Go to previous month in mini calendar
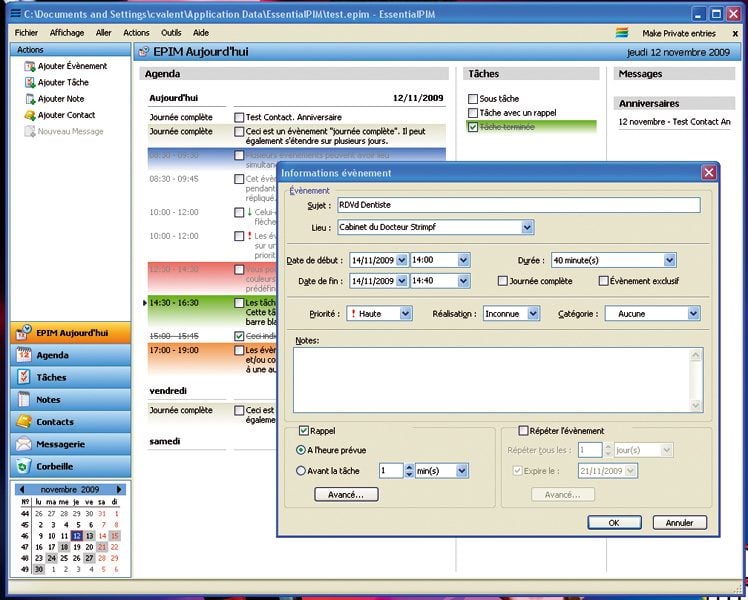This screenshot has width=748, height=600. 21,489
